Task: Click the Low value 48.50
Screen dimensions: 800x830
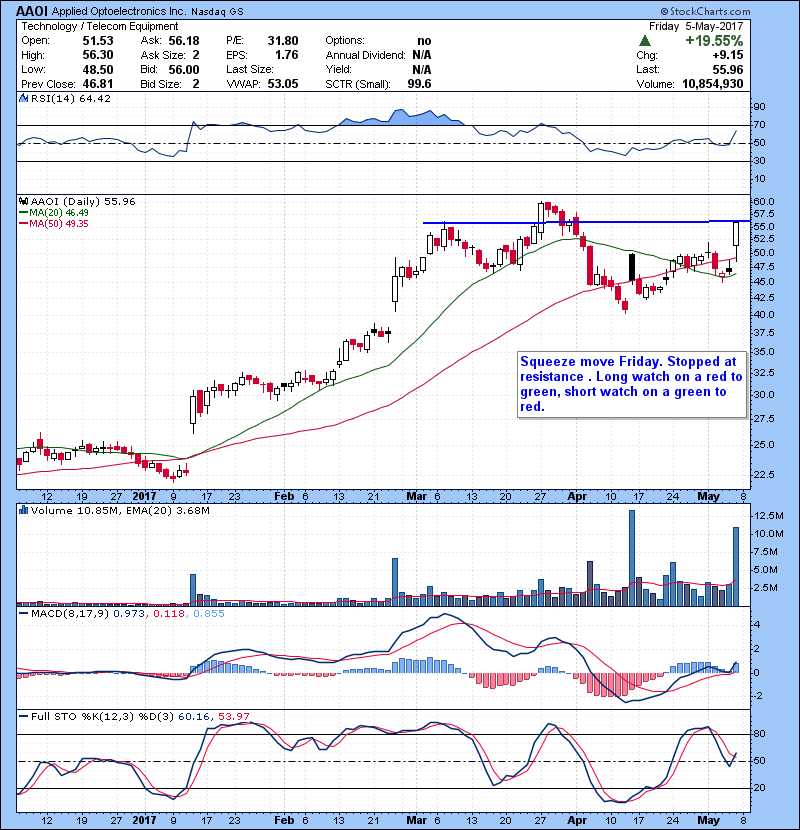Action: pos(98,69)
